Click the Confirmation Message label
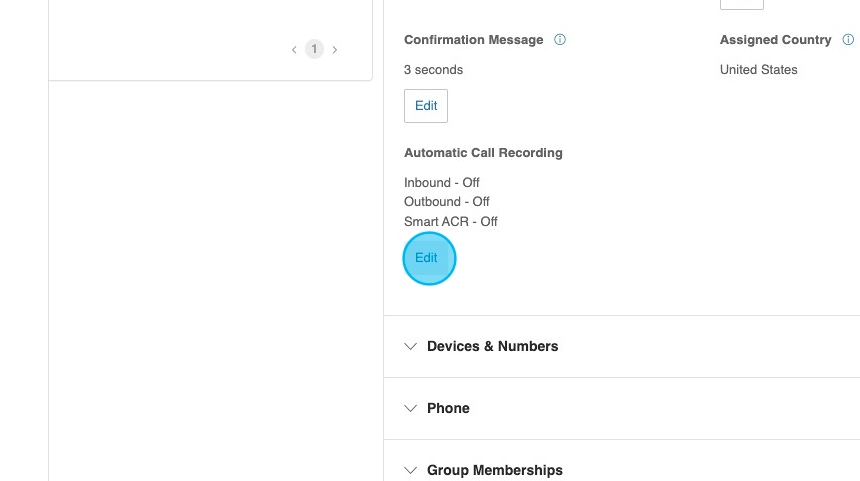860x481 pixels. click(473, 40)
